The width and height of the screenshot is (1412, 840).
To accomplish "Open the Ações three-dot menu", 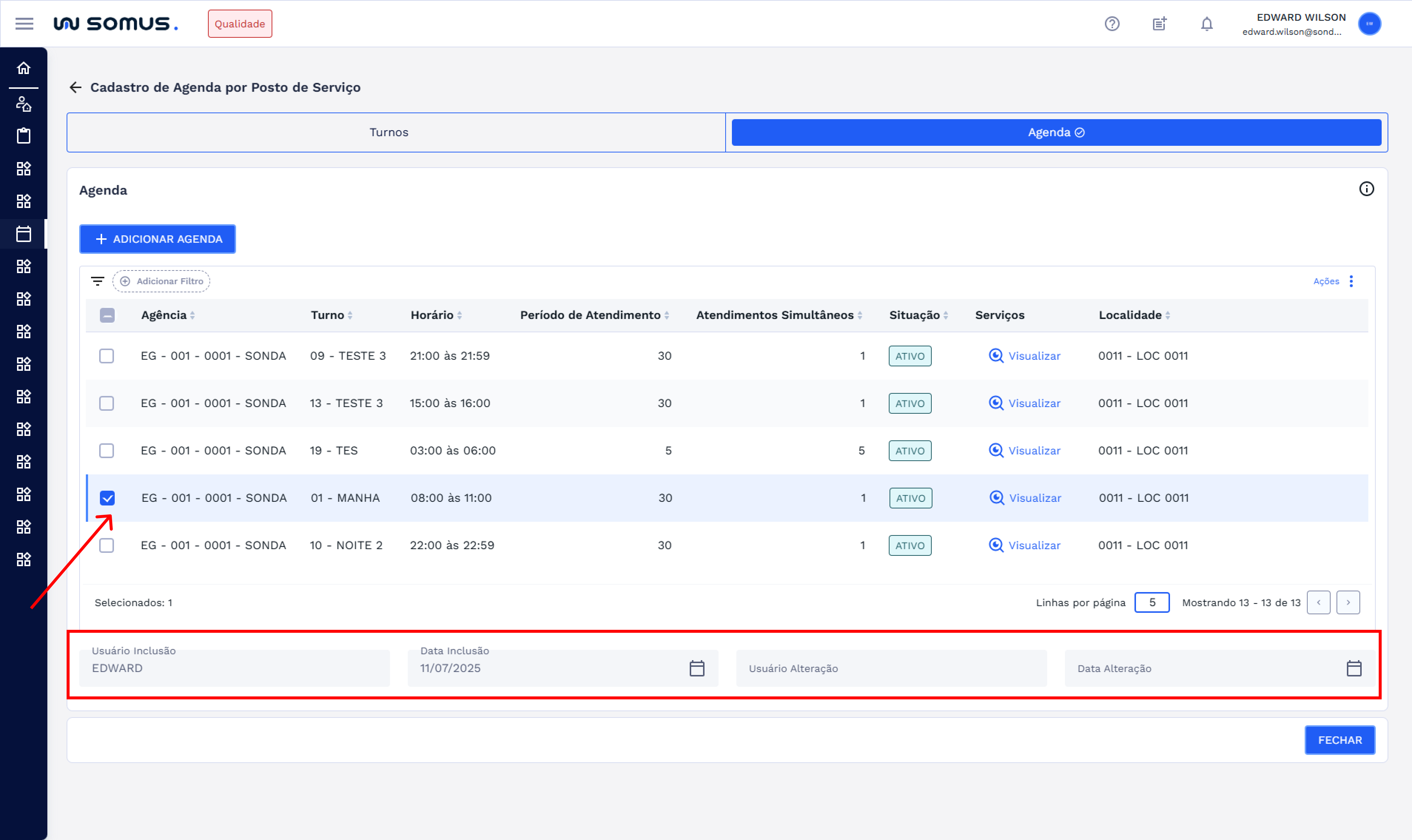I will click(x=1351, y=281).
